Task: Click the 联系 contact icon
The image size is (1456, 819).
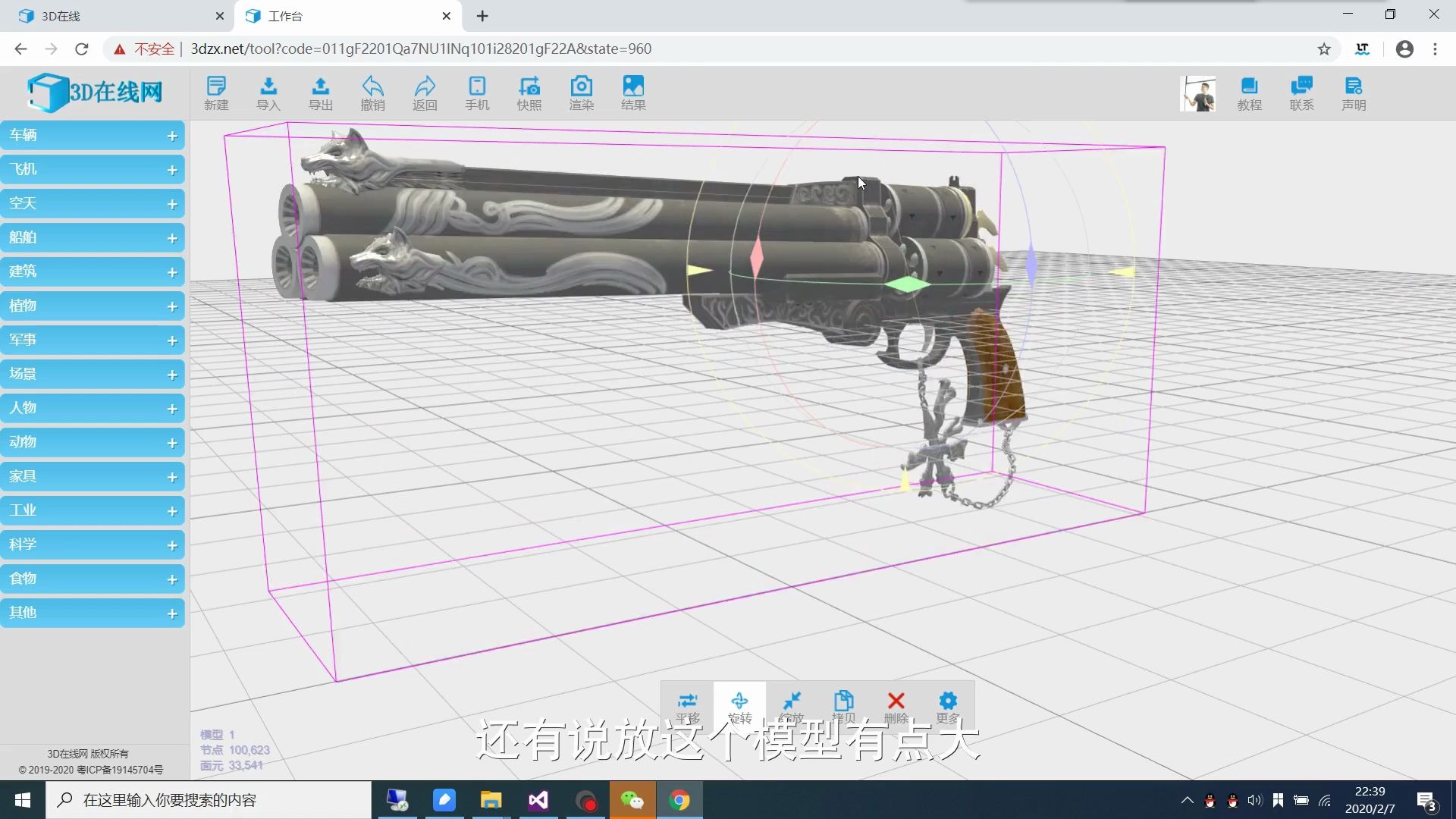Action: [1301, 93]
